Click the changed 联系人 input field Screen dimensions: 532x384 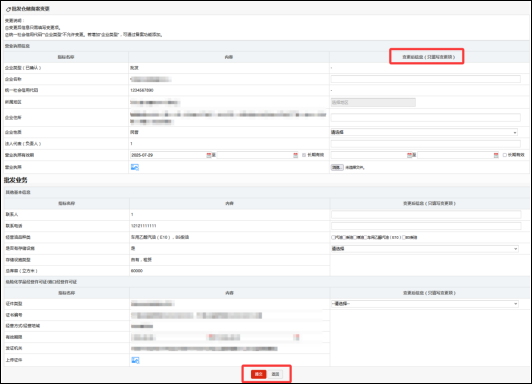coord(426,214)
